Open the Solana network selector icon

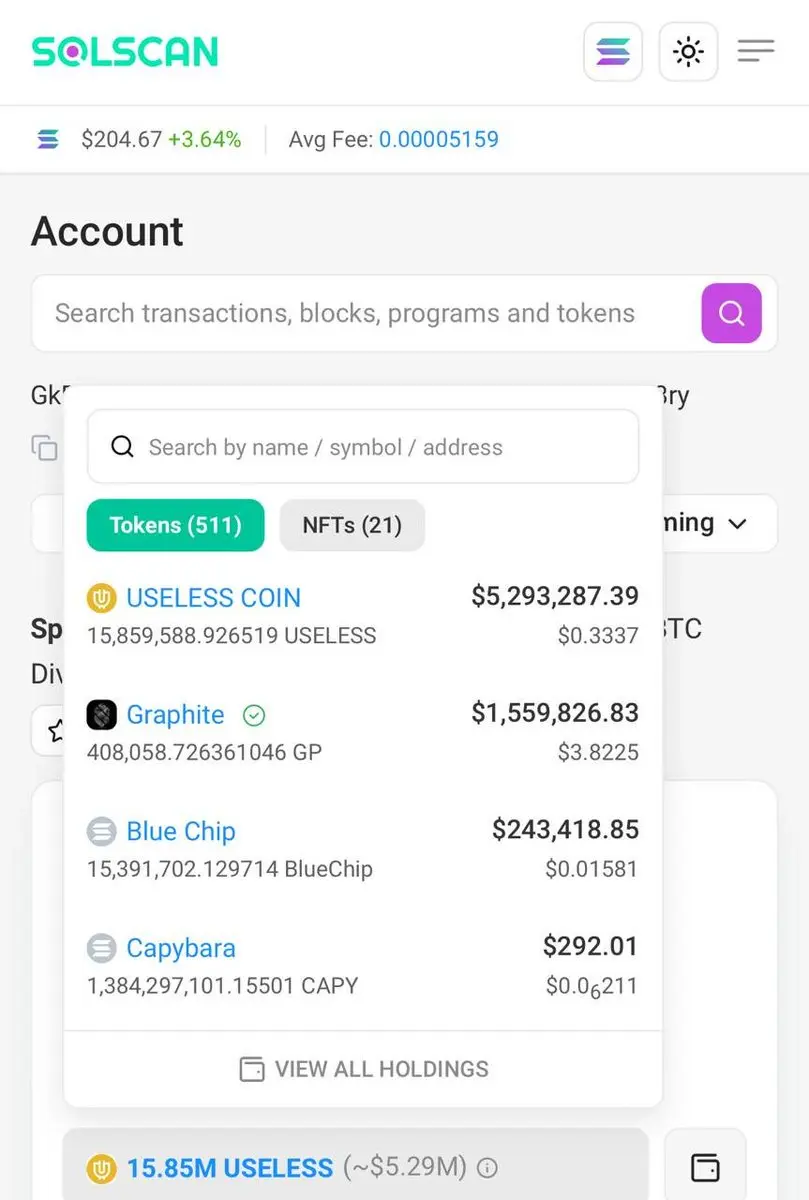click(x=613, y=52)
